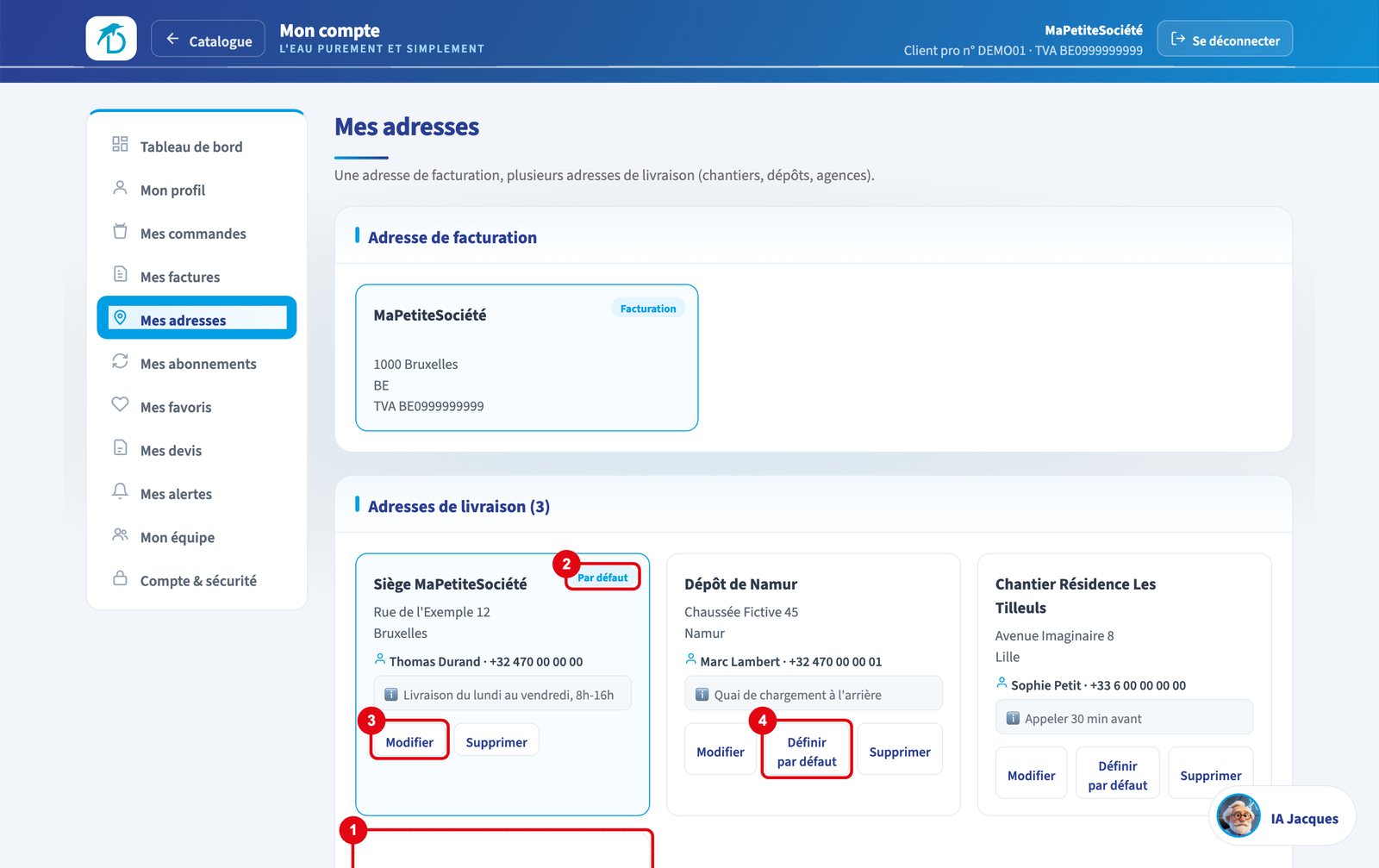
Task: Click the IA Jacques avatar
Action: click(1239, 815)
